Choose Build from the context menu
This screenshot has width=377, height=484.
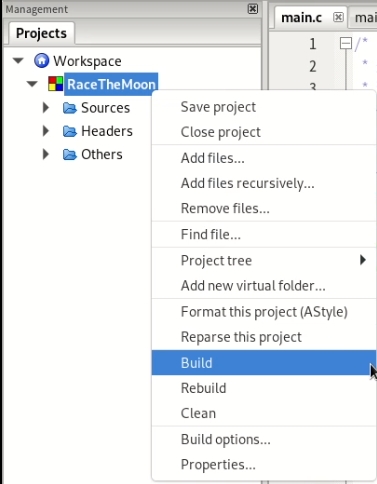pyautogui.click(x=264, y=363)
